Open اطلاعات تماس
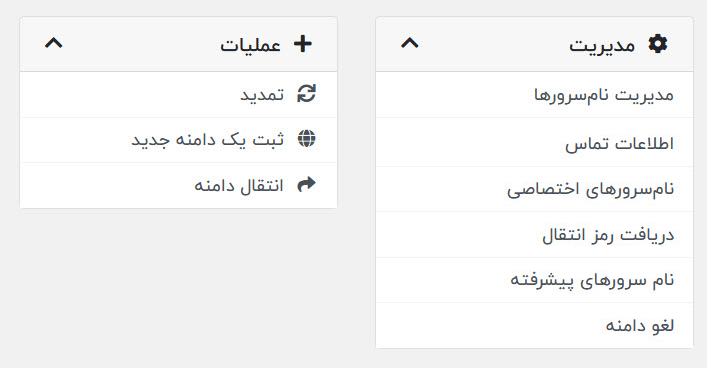707x368 pixels. (x=620, y=144)
